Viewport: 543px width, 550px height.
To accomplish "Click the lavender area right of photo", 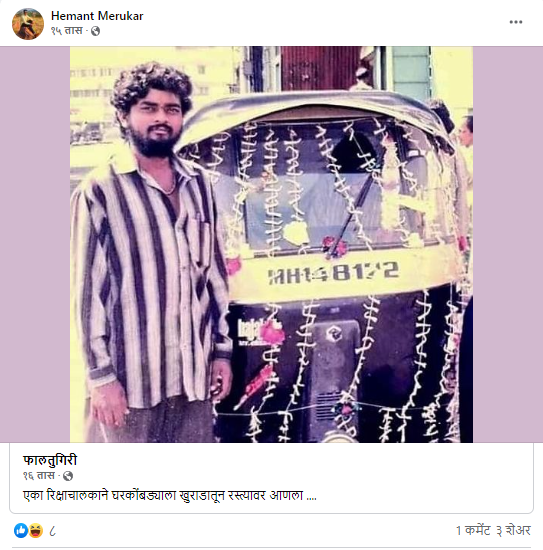I will click(508, 244).
